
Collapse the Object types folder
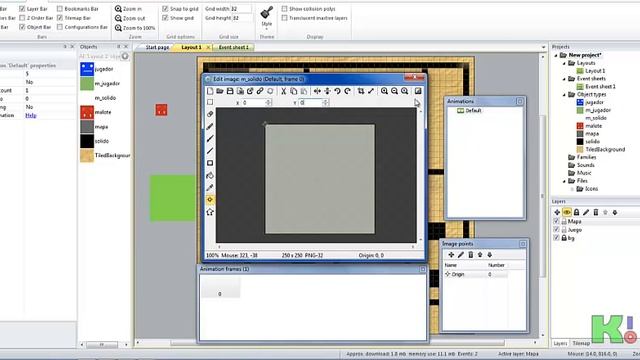point(564,95)
